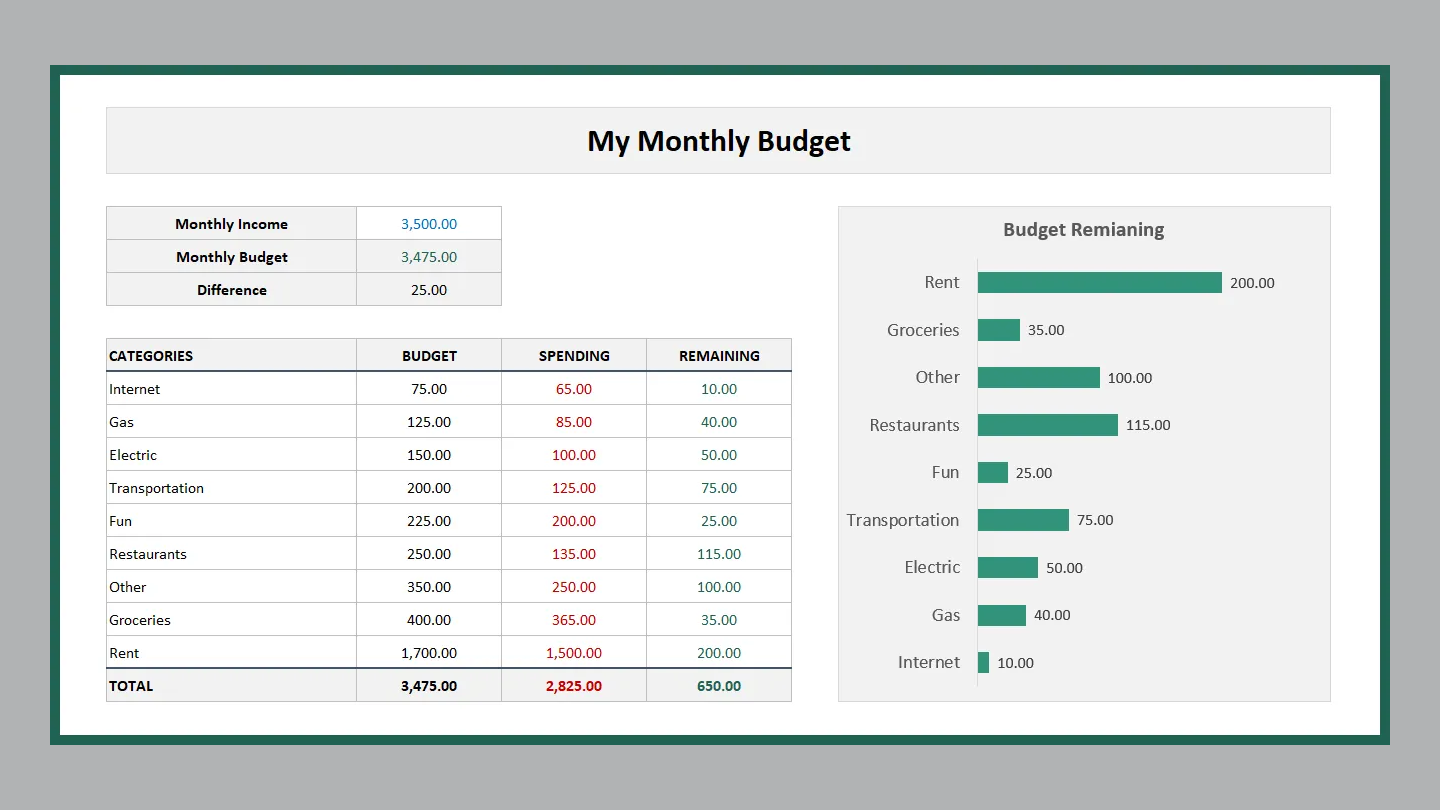Click total spending value 2,825.00

click(x=574, y=686)
